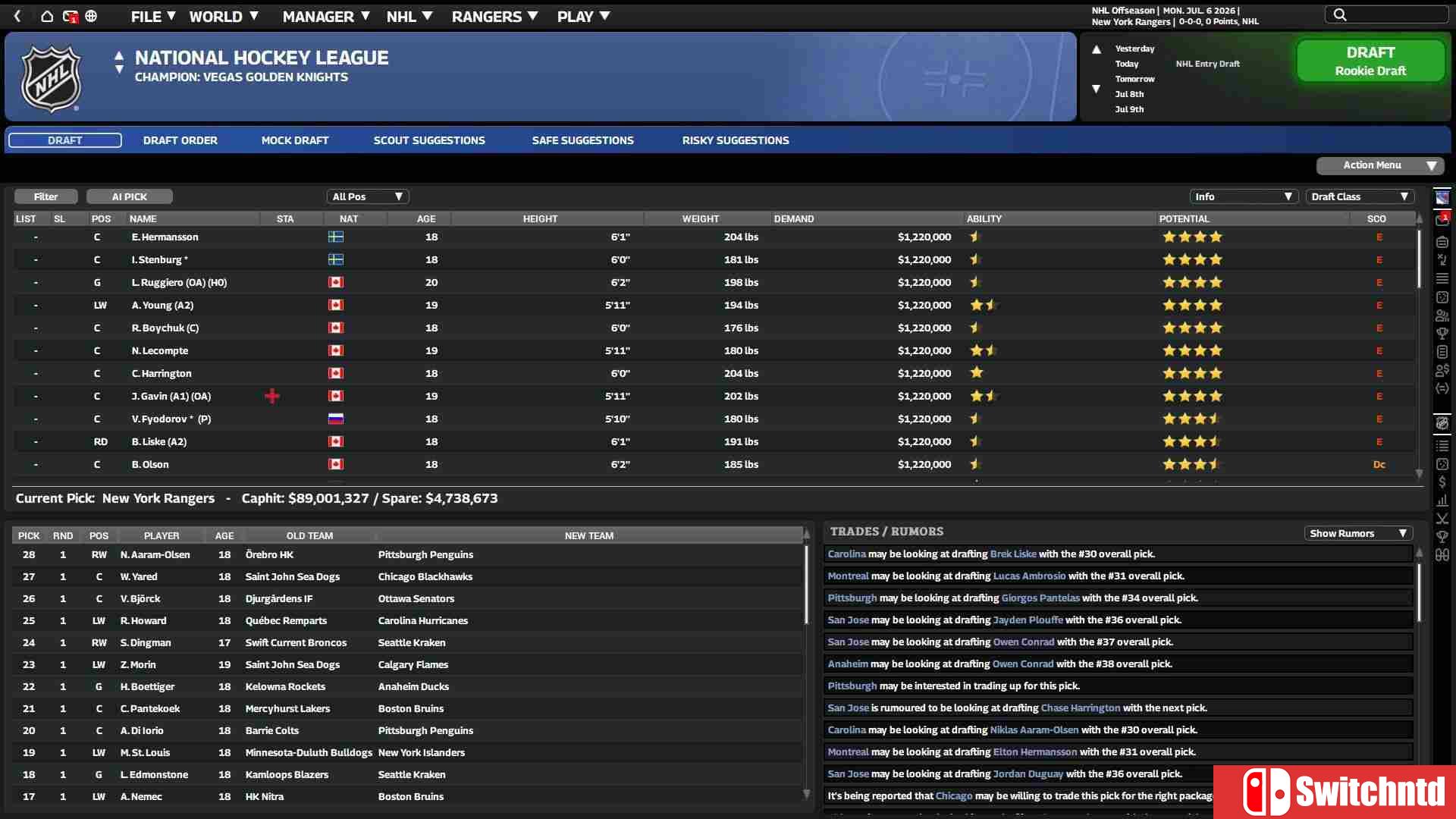Image resolution: width=1456 pixels, height=819 pixels.
Task: Click the globe (world) icon in the top bar
Action: click(x=92, y=16)
